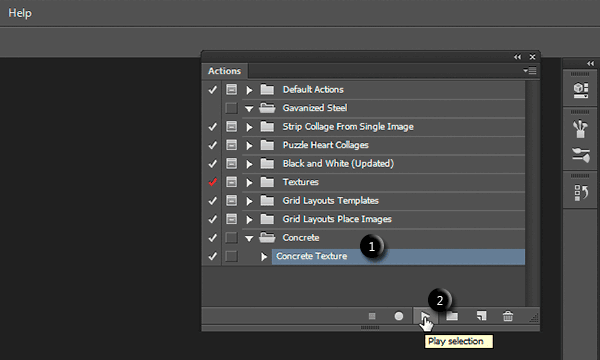Toggle the check mark for Grid Layouts Place Images

tap(212, 219)
